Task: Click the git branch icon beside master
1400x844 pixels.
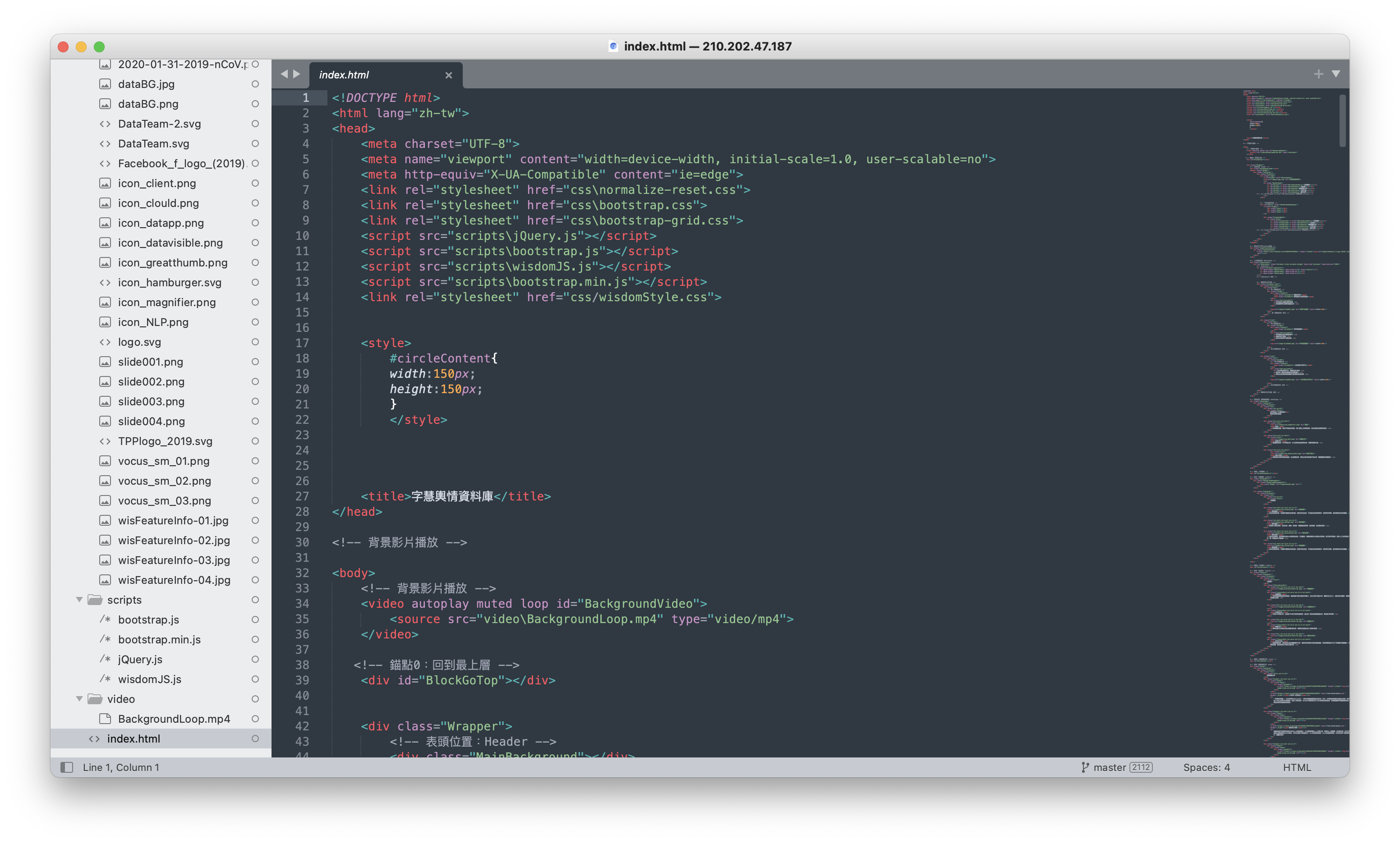Action: 1085,767
